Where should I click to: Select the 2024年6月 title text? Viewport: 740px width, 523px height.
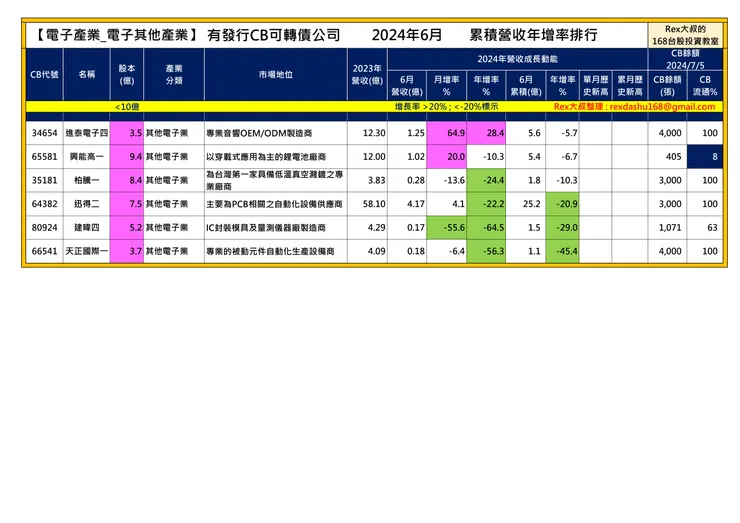click(x=407, y=35)
